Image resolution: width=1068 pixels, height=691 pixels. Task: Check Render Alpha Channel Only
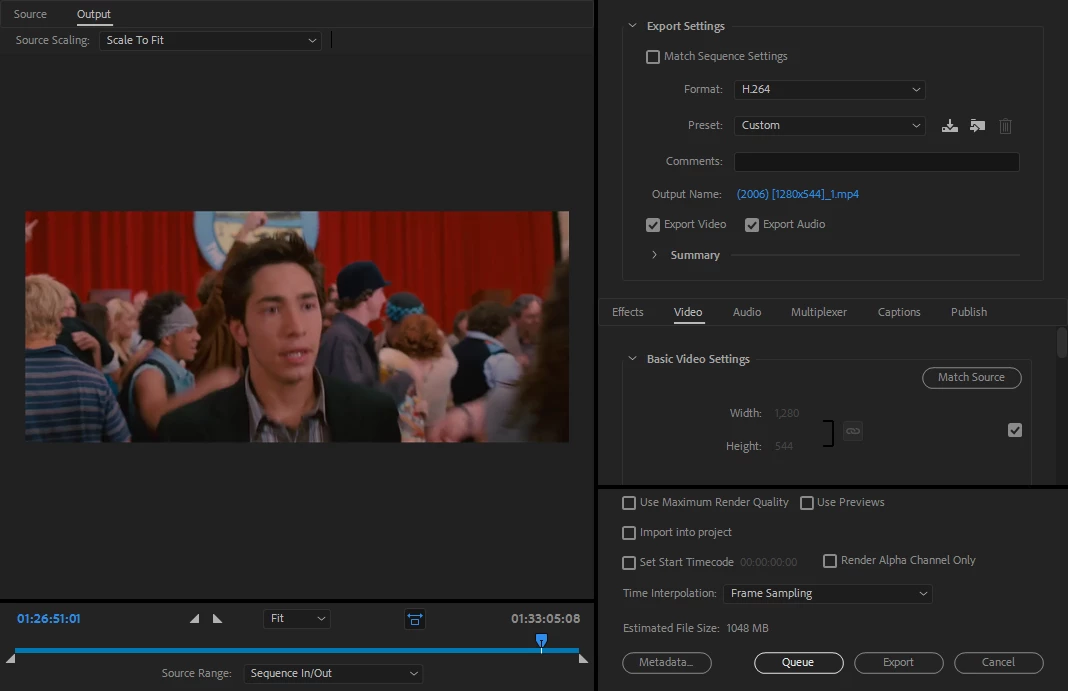click(x=830, y=561)
